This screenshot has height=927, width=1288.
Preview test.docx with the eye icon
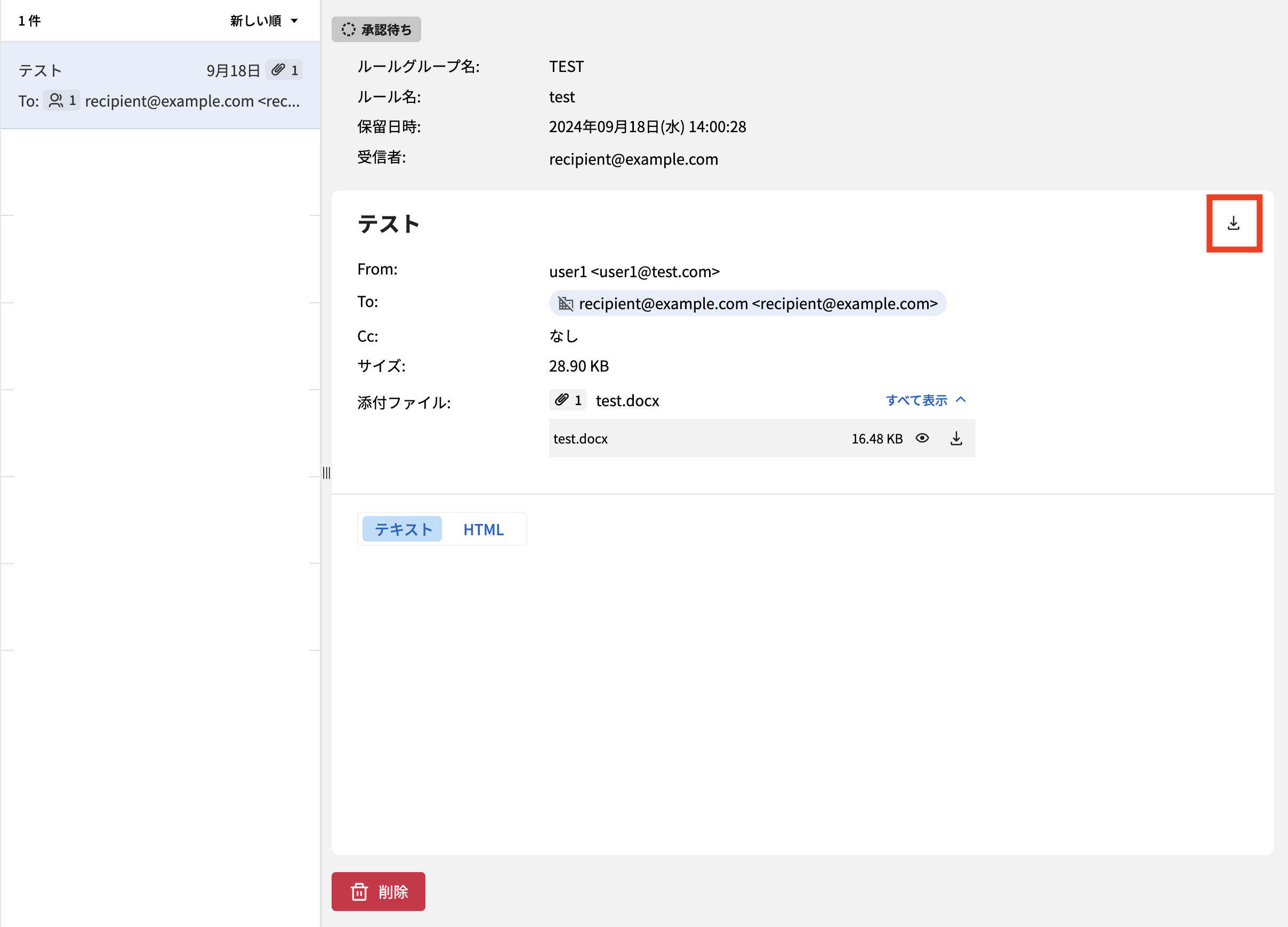pos(922,438)
